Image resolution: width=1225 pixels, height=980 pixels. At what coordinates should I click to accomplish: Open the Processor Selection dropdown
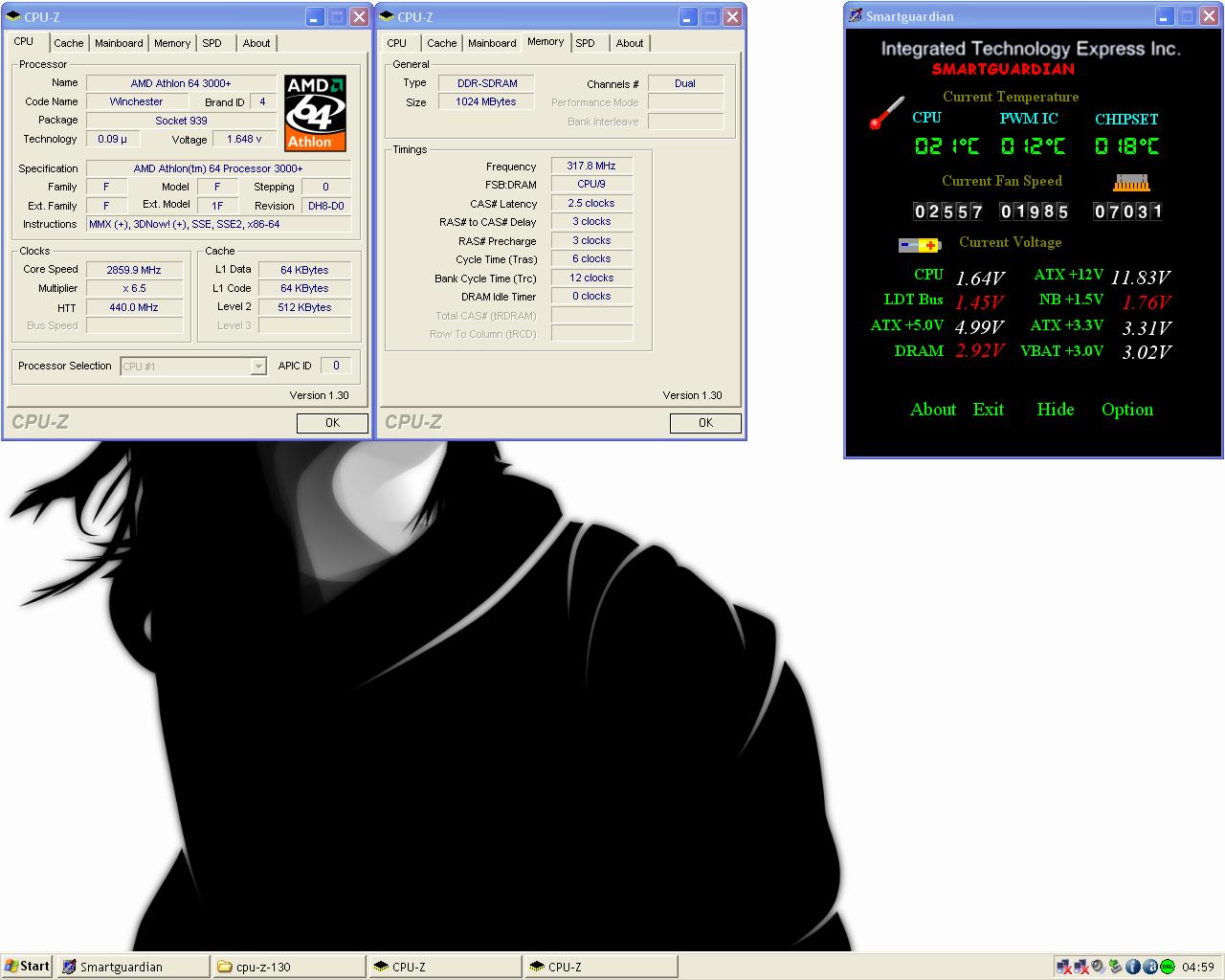click(257, 367)
